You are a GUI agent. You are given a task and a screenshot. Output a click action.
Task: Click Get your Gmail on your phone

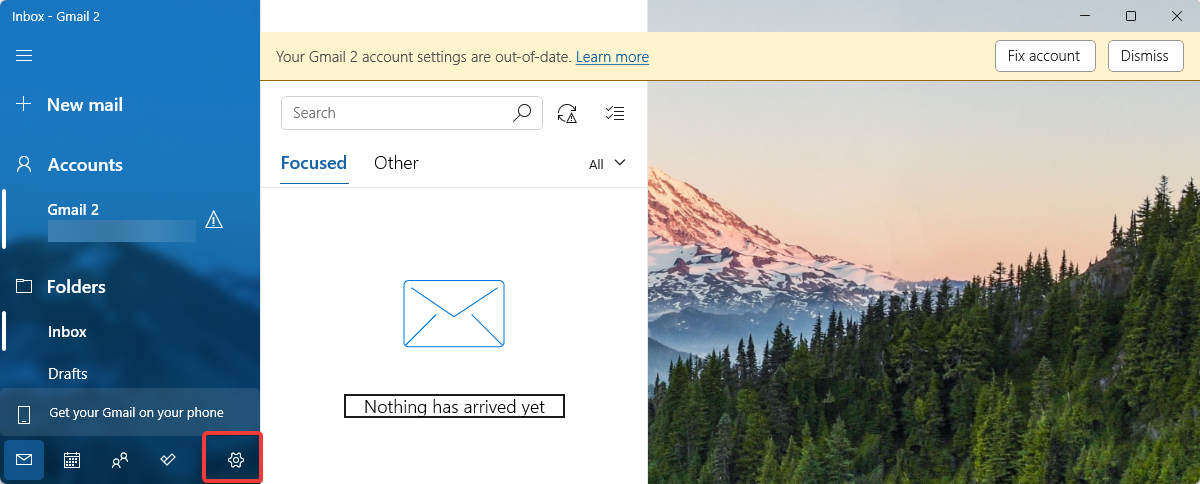tap(130, 413)
